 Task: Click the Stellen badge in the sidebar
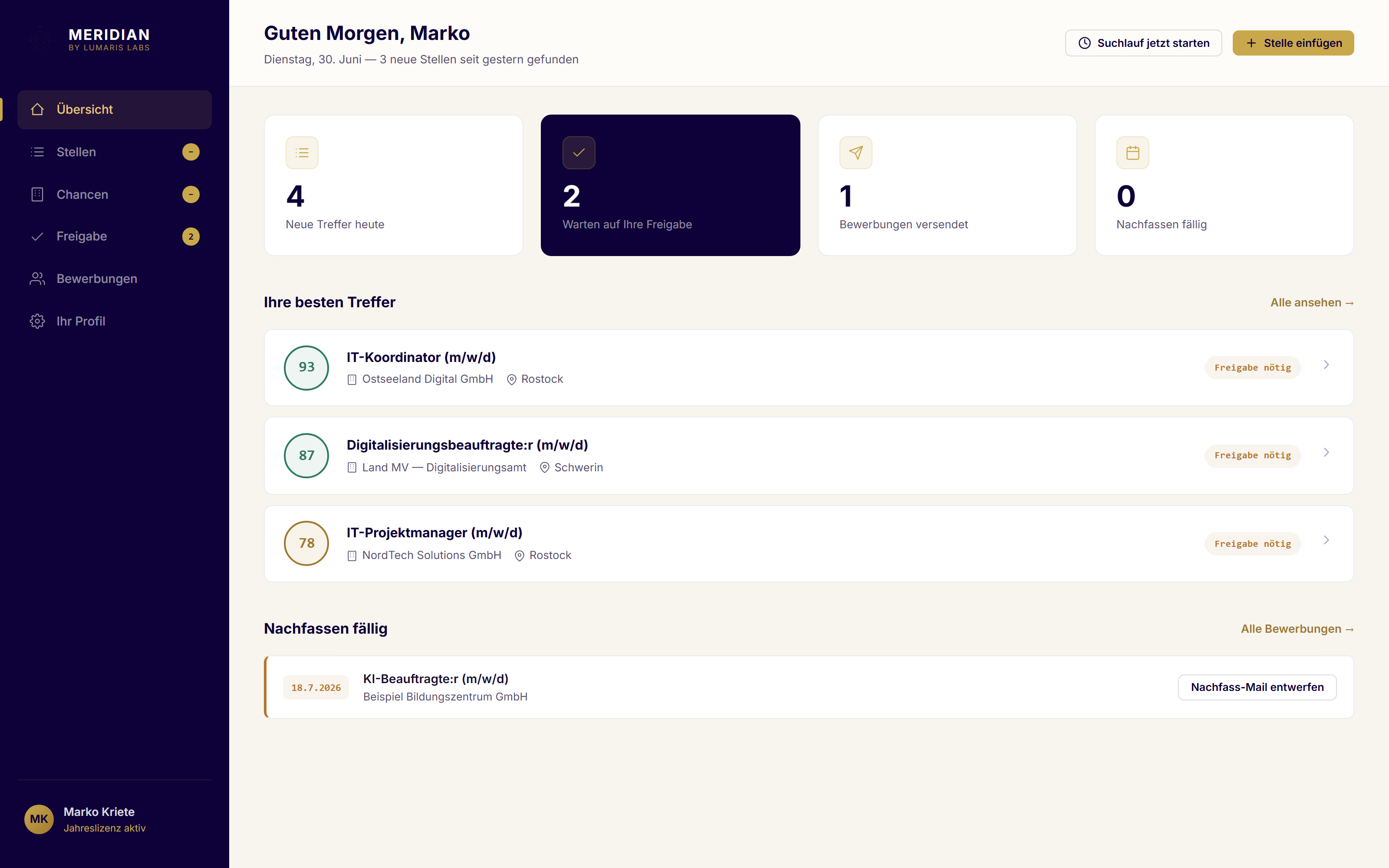(191, 151)
